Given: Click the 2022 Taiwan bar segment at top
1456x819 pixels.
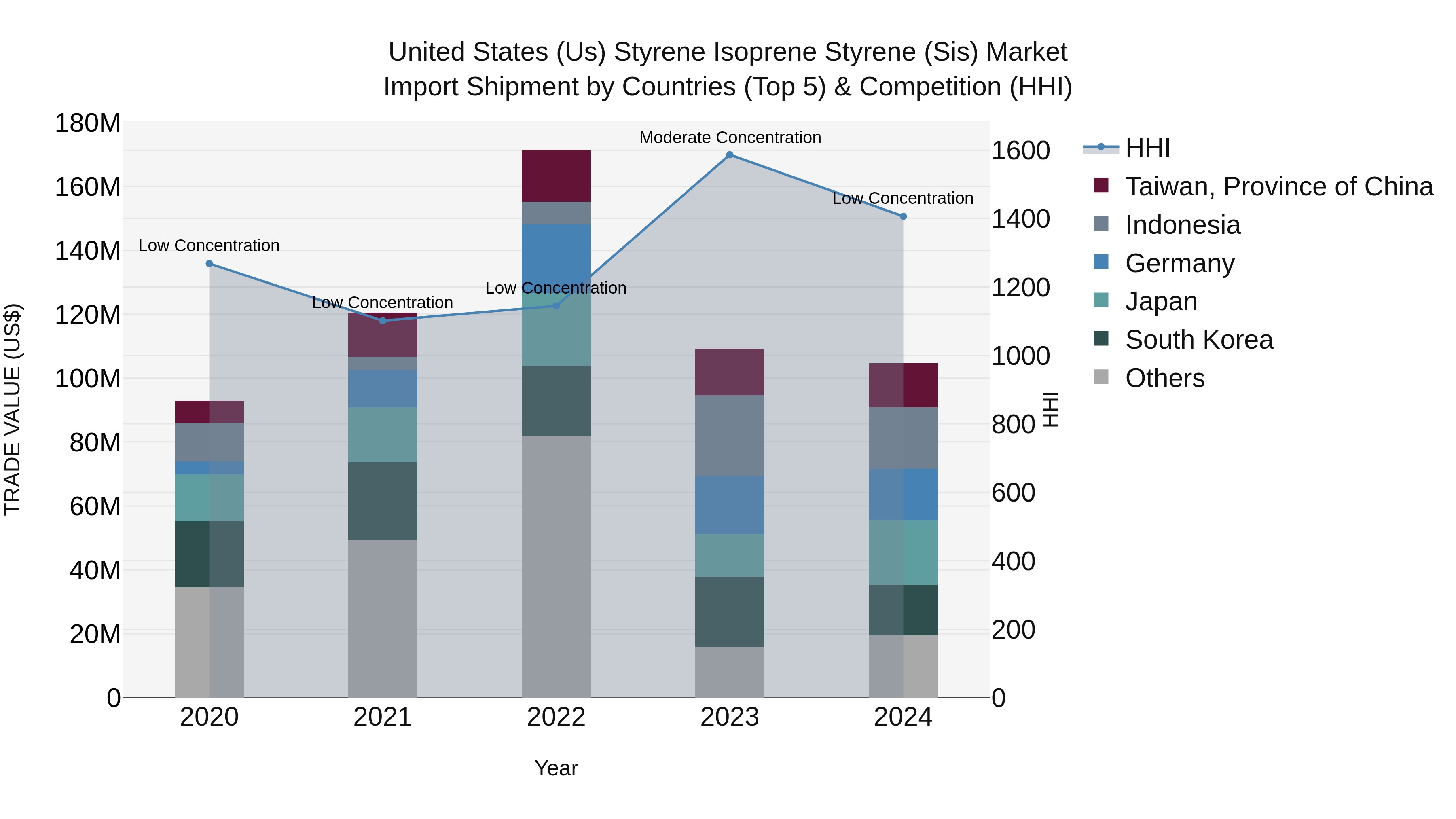Looking at the screenshot, I should point(556,176).
